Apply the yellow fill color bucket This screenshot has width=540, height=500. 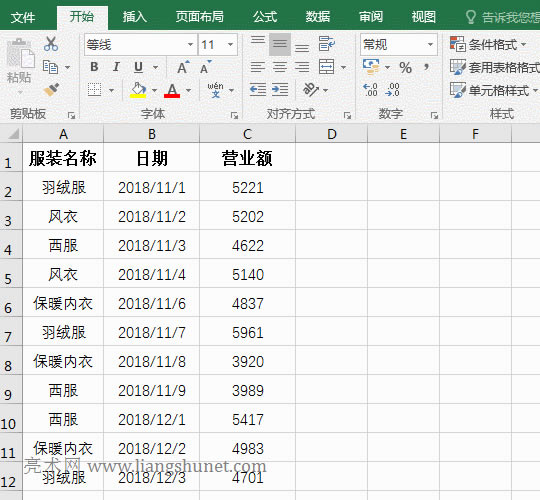(x=138, y=90)
